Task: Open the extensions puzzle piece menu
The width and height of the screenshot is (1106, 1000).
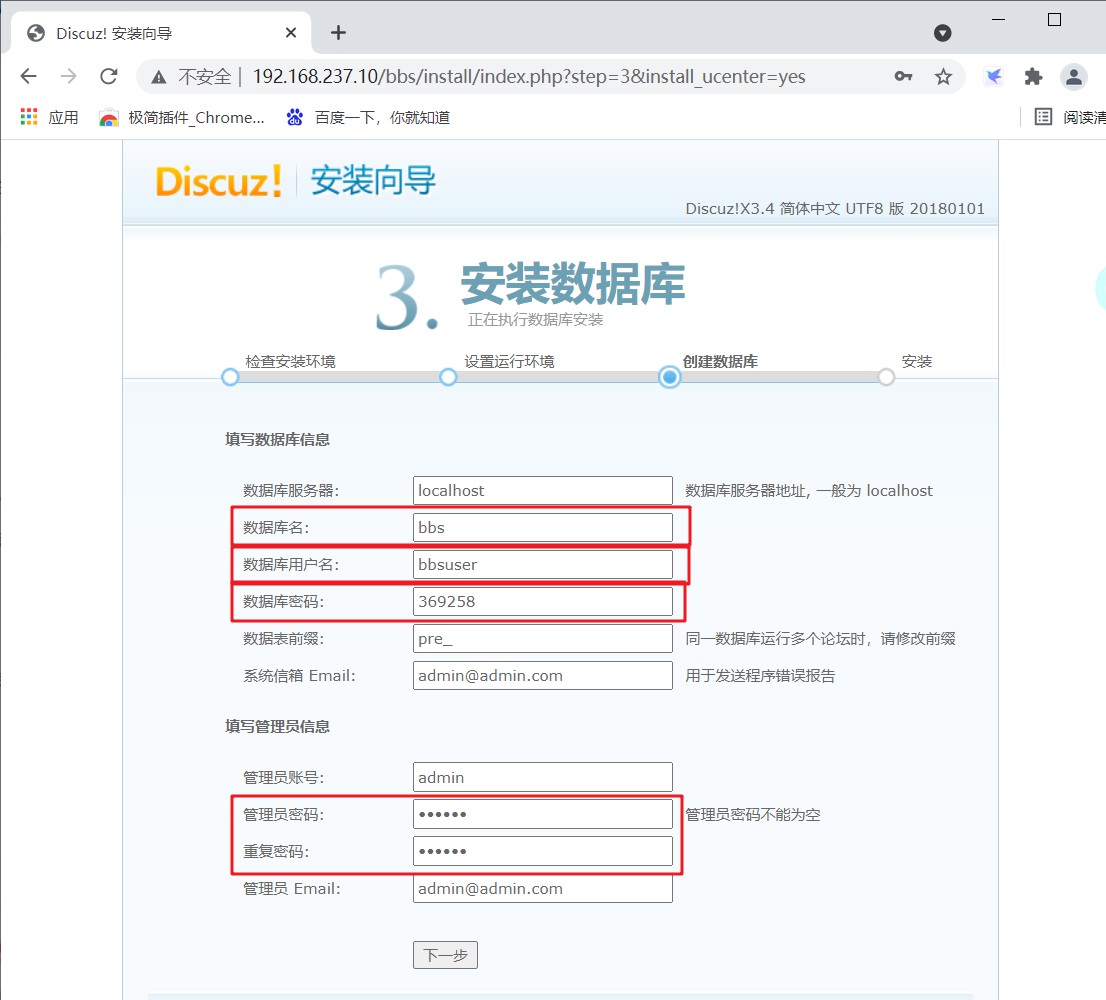Action: [x=1033, y=76]
